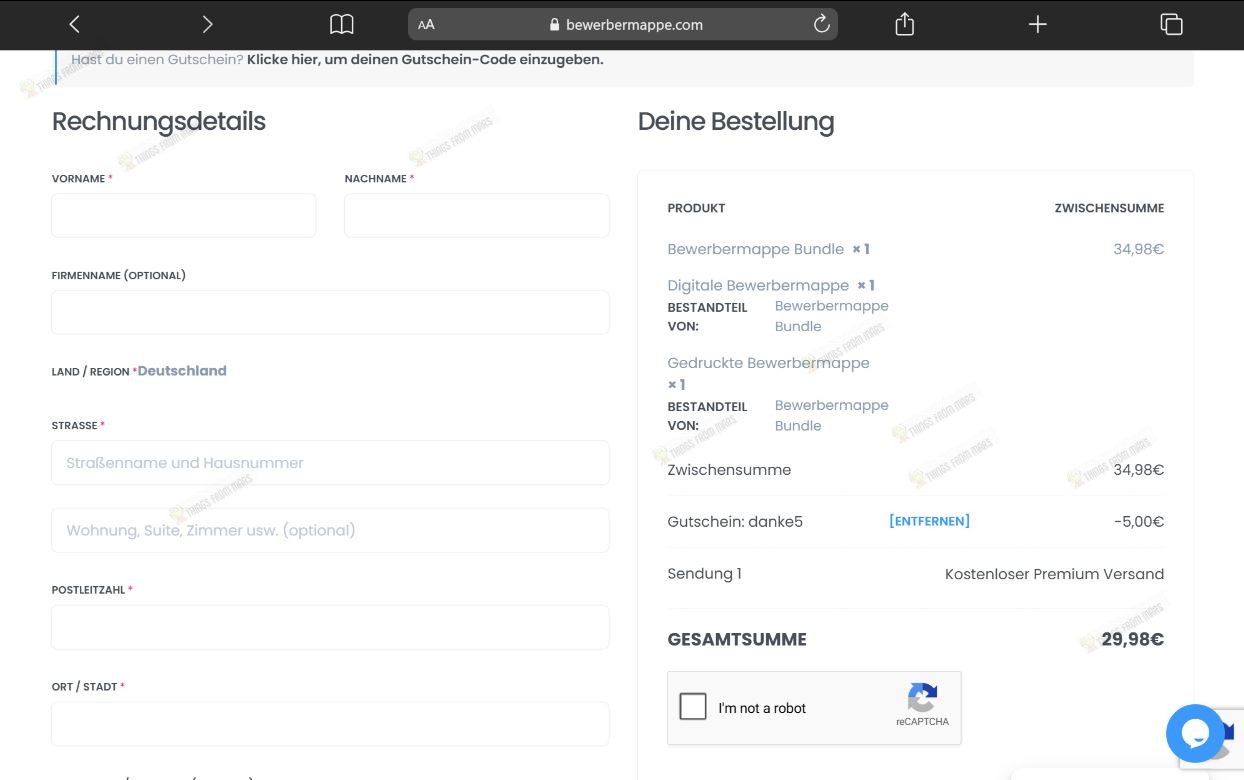Open the Gedruckte Bewerbermappe product link
This screenshot has height=780, width=1244.
(768, 363)
